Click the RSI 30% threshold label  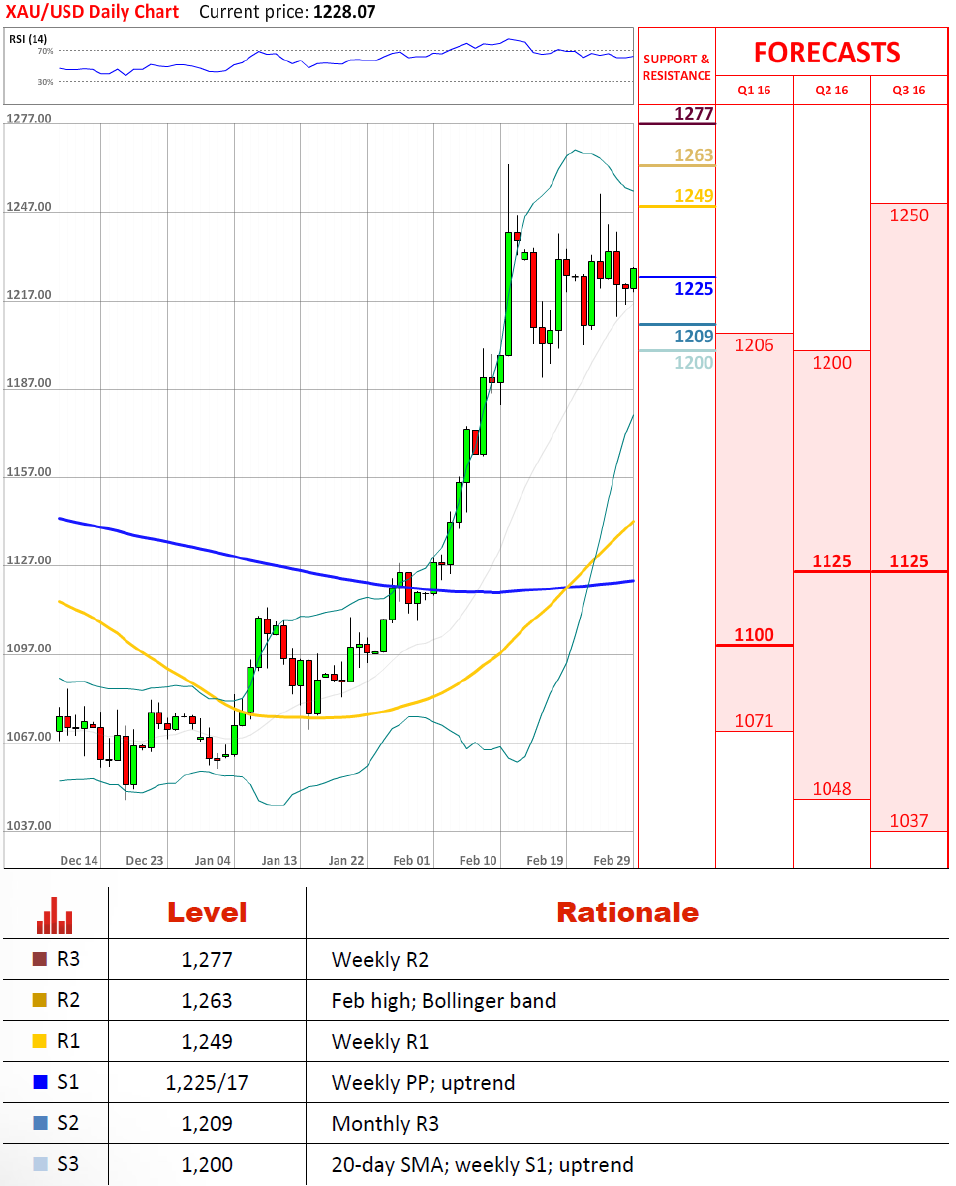45,82
